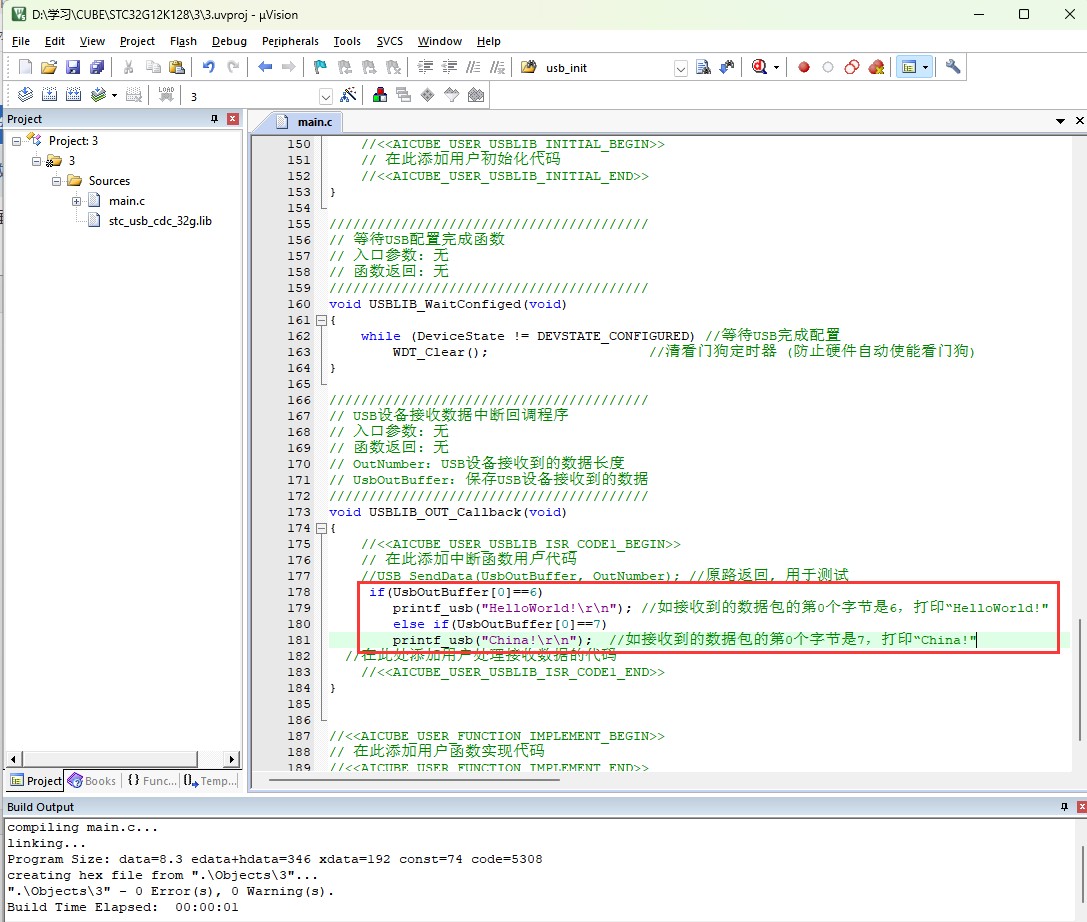Viewport: 1087px width, 922px height.
Task: Open the SVCS menu
Action: click(390, 41)
